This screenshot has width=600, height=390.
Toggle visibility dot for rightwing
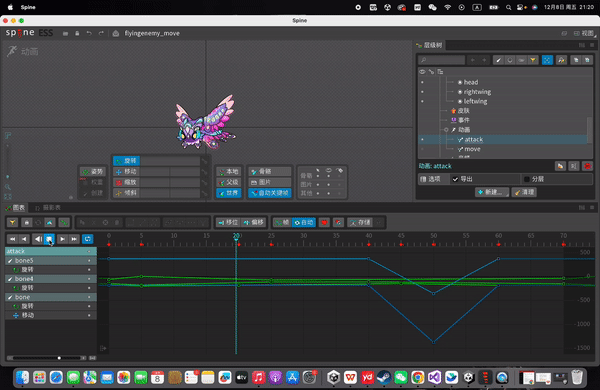click(x=422, y=92)
